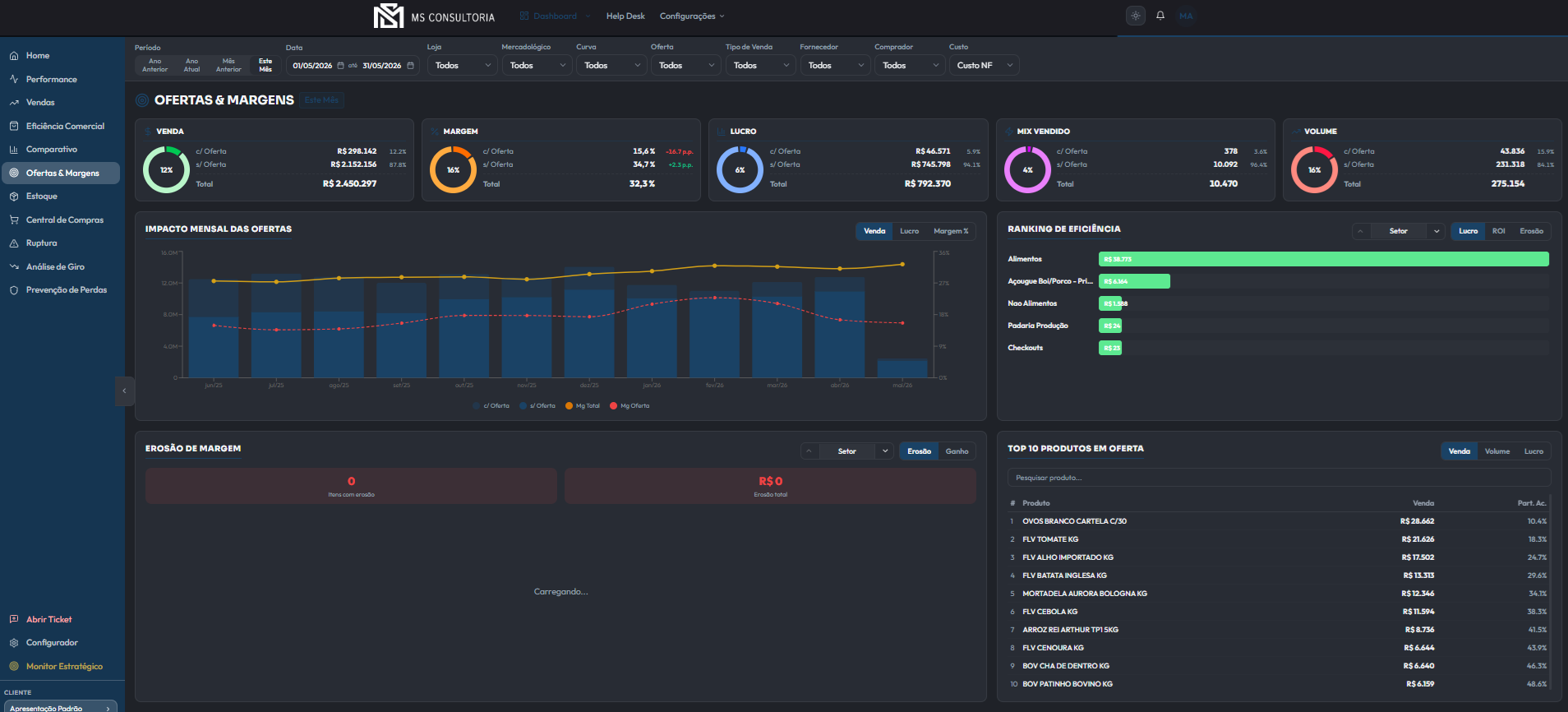This screenshot has width=1568, height=712.
Task: Collapse the sidebar with arrow handle
Action: coord(124,391)
